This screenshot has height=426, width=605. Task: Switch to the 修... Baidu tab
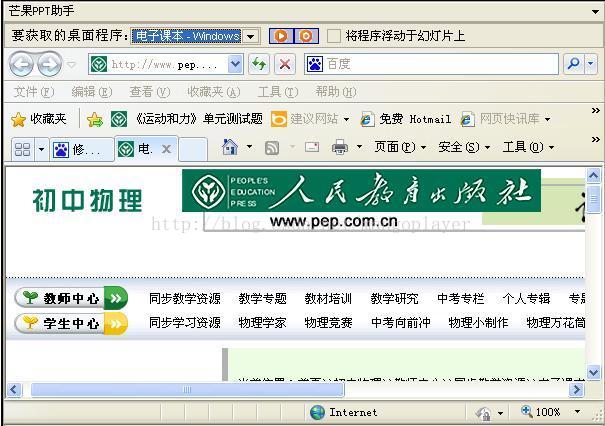pos(82,149)
